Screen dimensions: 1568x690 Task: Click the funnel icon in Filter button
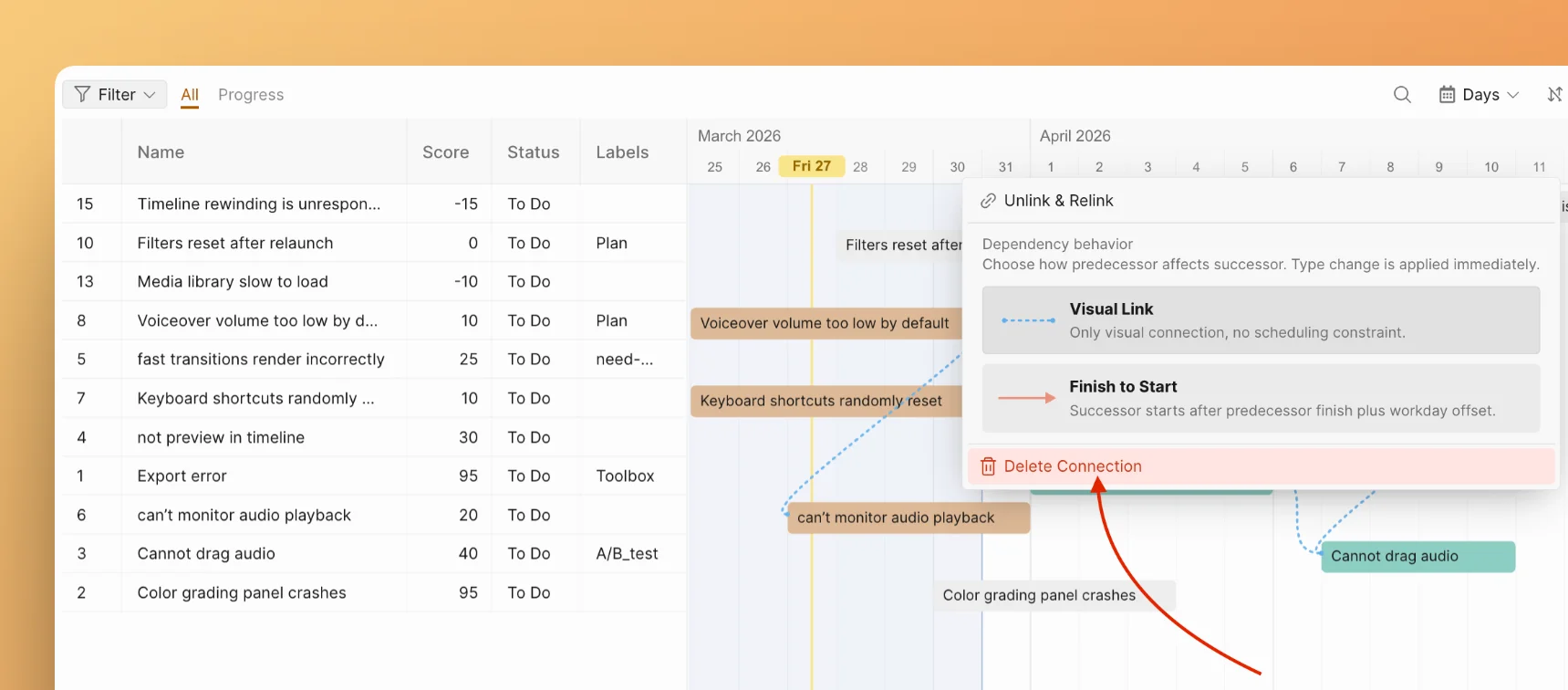(x=82, y=95)
